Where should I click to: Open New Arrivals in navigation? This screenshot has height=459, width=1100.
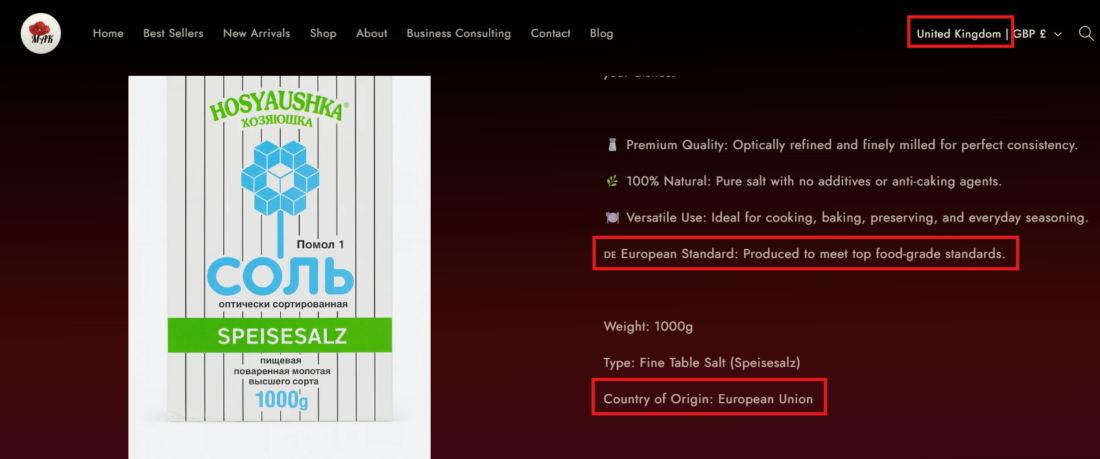[x=257, y=33]
